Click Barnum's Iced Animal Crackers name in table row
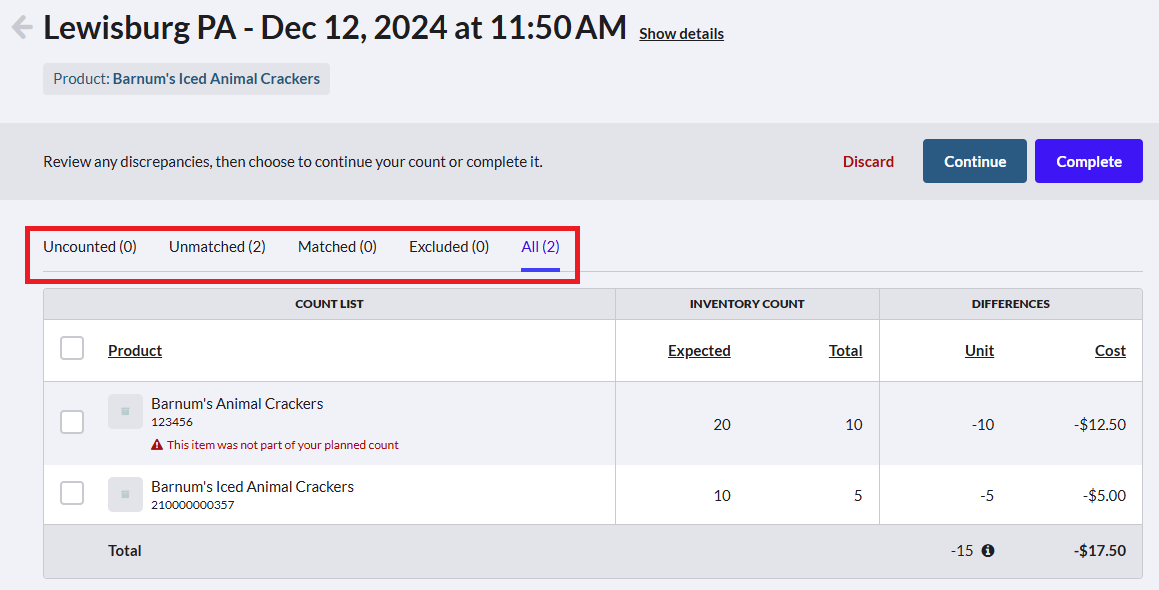 (x=252, y=486)
